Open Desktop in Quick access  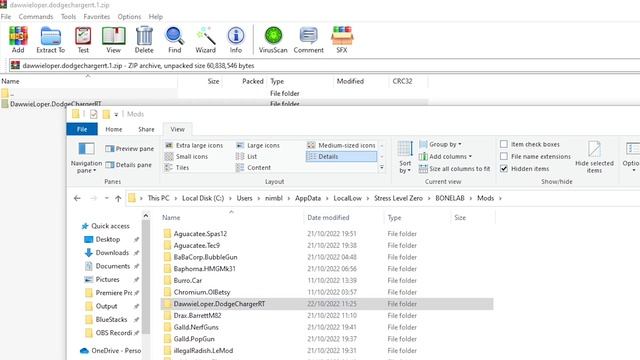(x=108, y=239)
